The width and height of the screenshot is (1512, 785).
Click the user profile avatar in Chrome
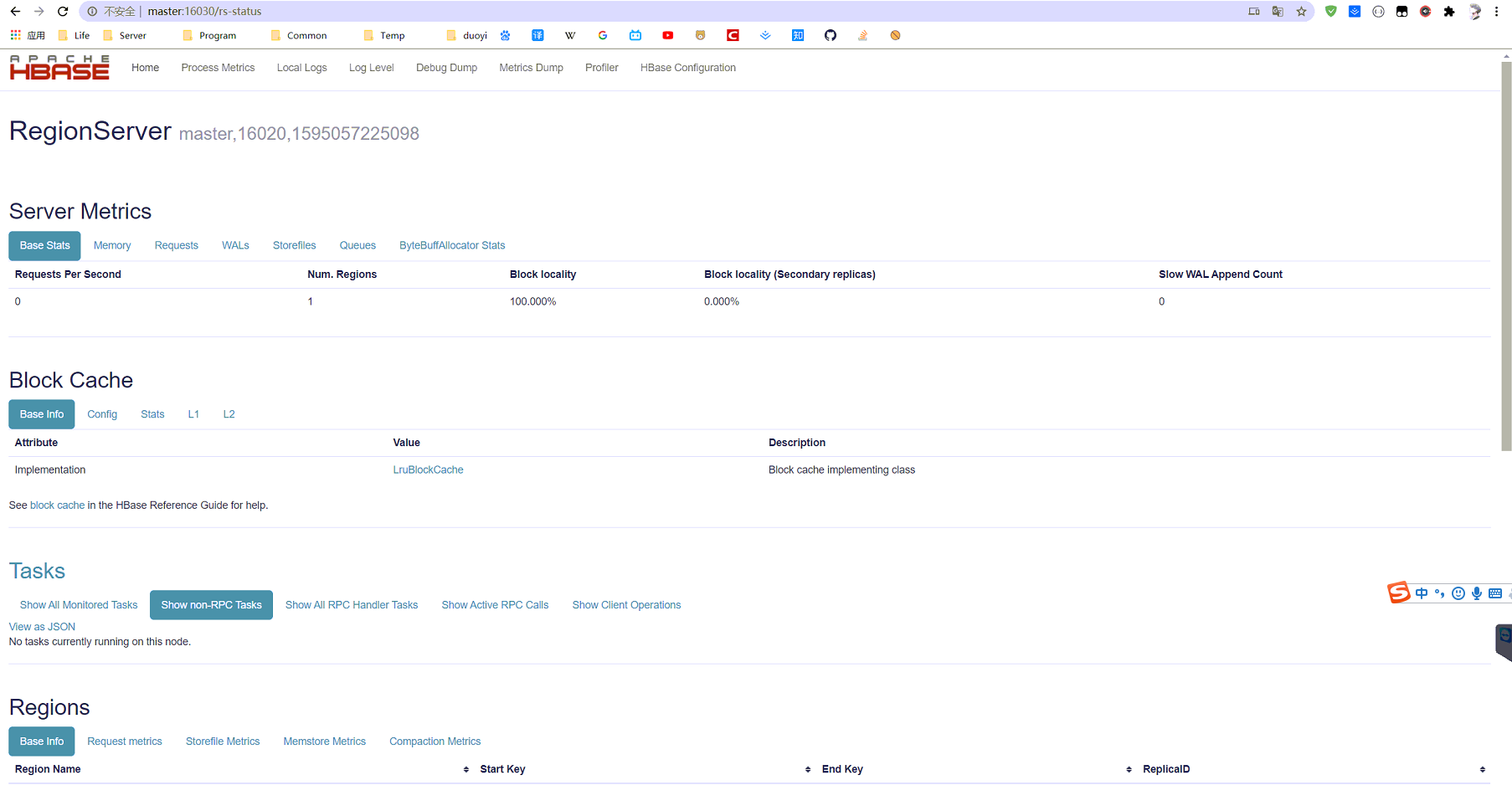click(1475, 12)
